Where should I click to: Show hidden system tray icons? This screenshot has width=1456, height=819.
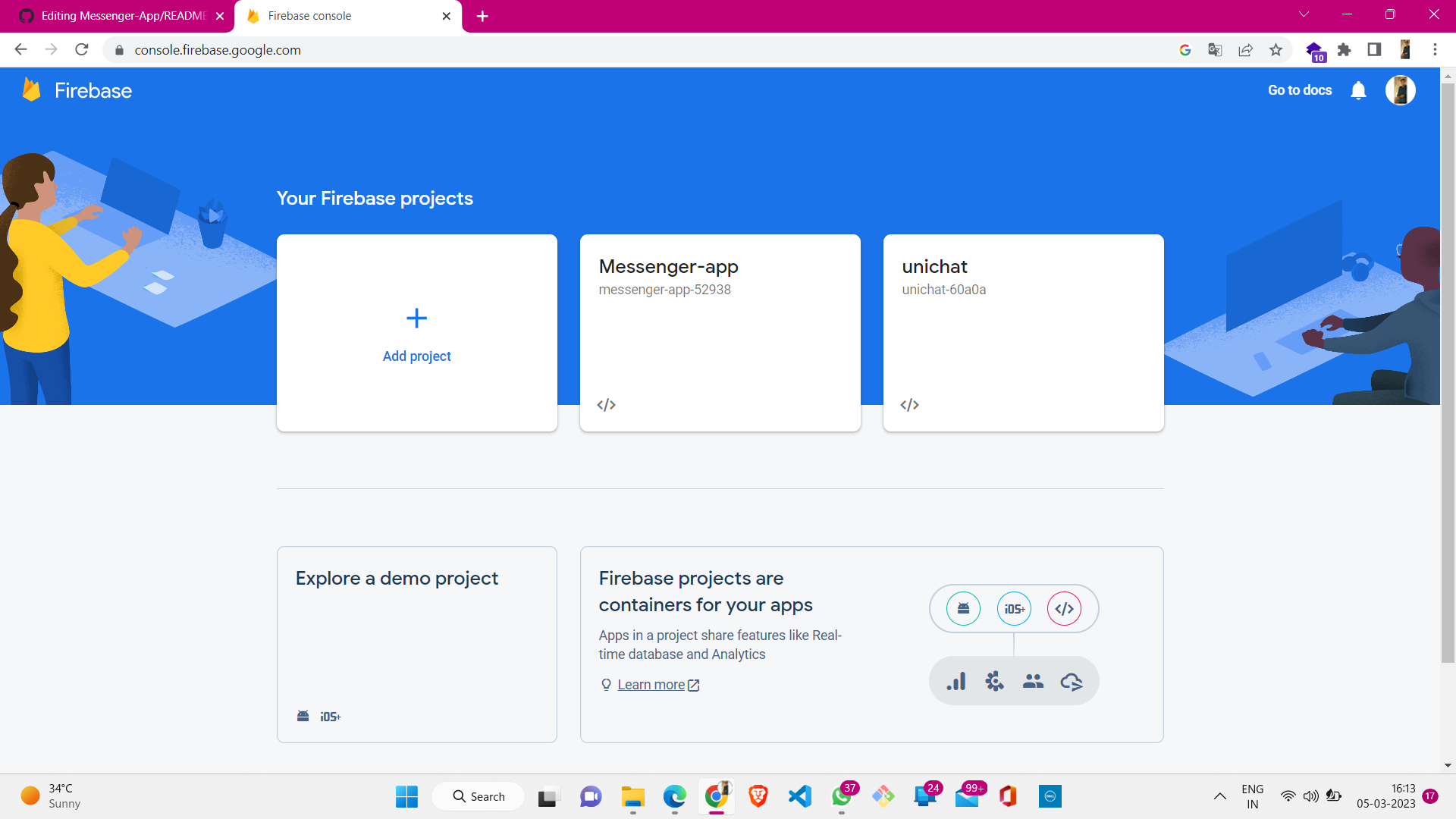tap(1219, 796)
